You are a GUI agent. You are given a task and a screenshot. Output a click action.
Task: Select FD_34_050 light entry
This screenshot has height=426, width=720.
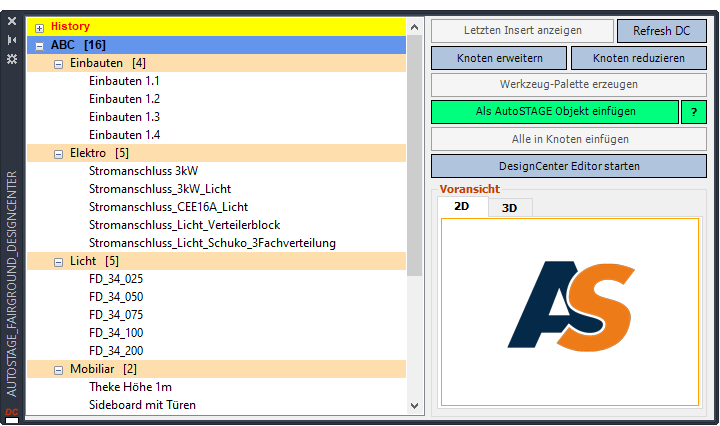[x=116, y=297]
